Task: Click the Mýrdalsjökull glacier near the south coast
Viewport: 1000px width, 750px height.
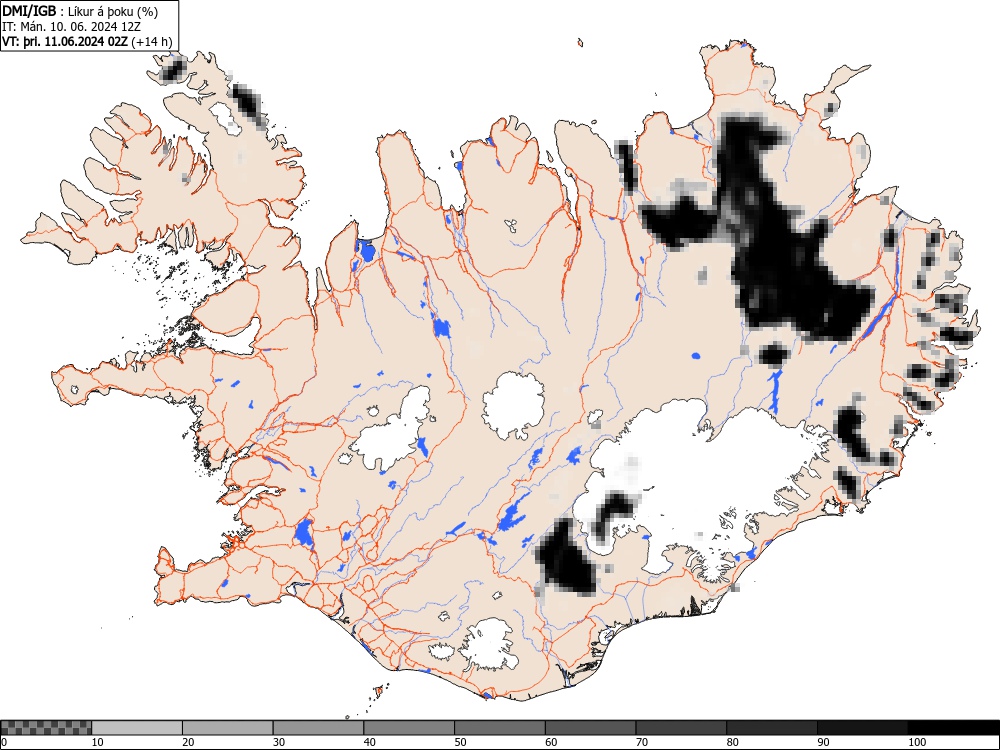Action: [488, 644]
